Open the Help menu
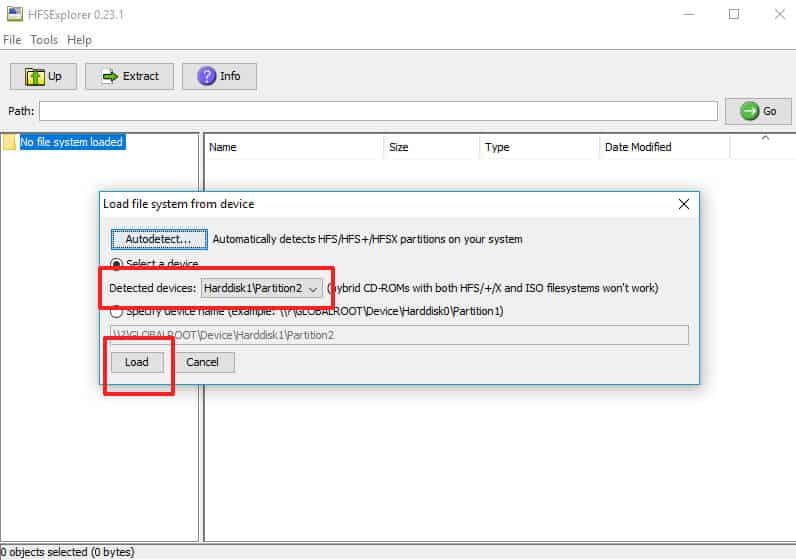 click(x=79, y=40)
